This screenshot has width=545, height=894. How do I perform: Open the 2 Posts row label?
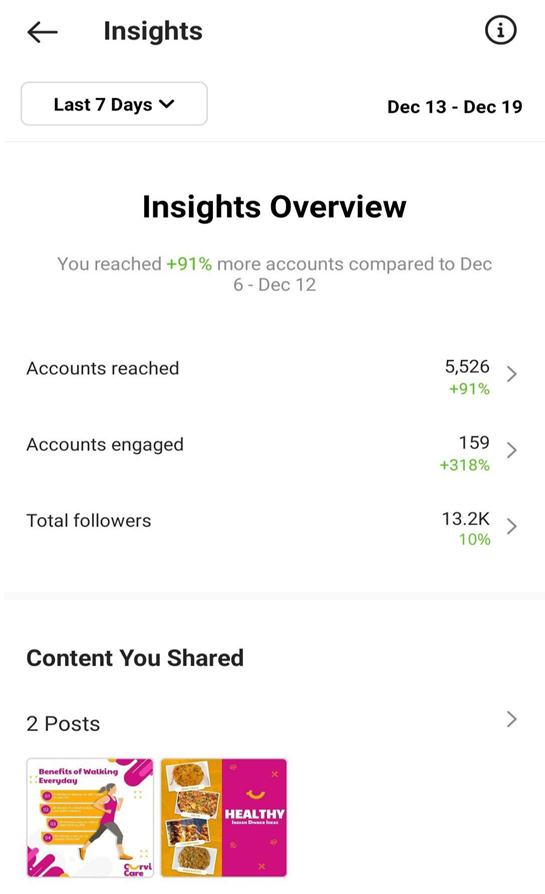click(x=63, y=724)
